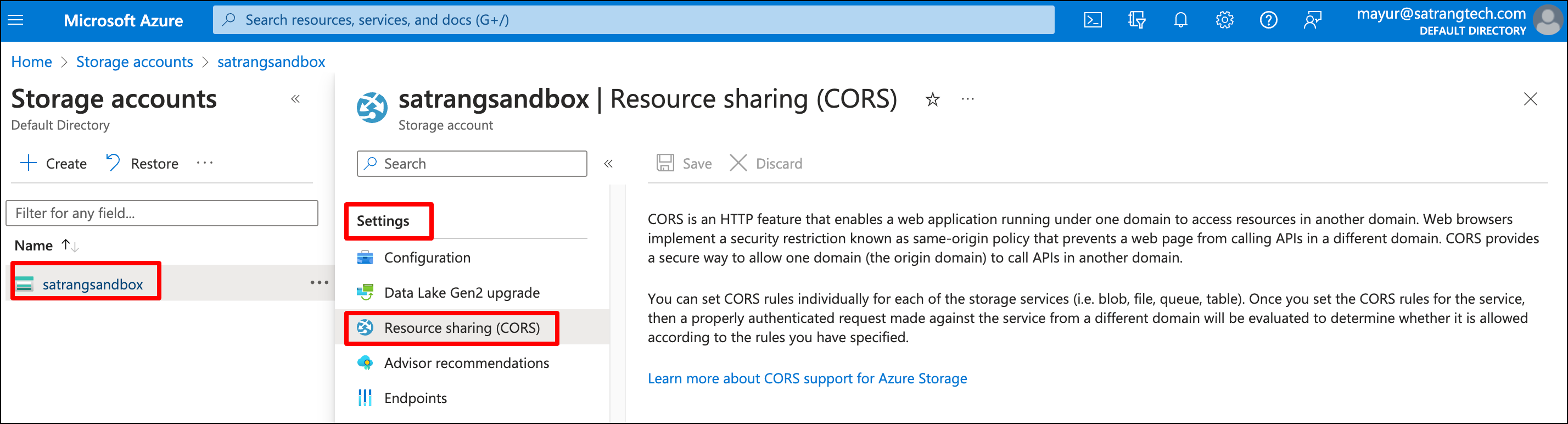This screenshot has height=424, width=1568.
Task: Click the Default Directory subtitle text
Action: coord(60,125)
